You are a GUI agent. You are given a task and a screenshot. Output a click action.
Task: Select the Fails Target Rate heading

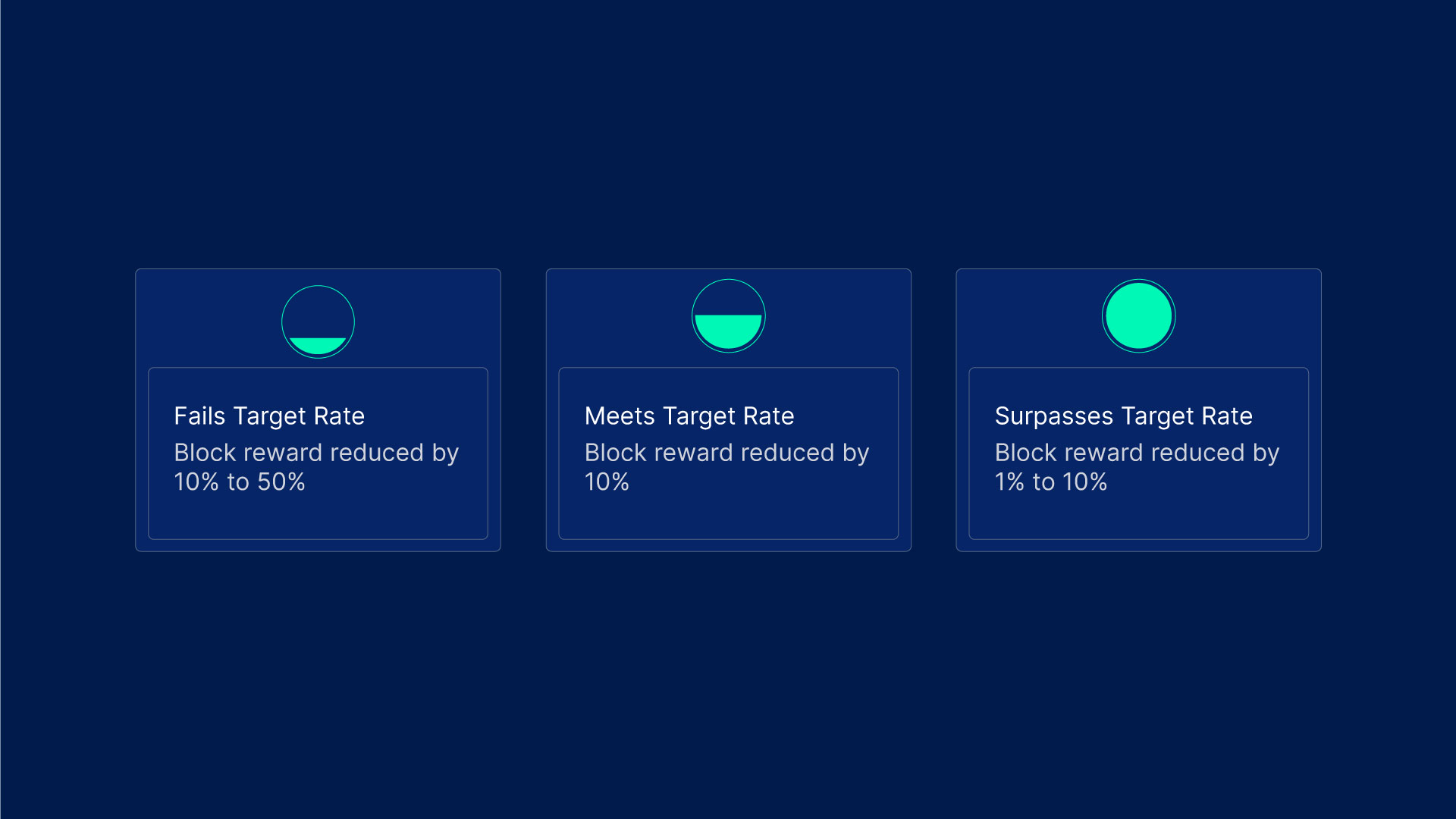point(269,416)
